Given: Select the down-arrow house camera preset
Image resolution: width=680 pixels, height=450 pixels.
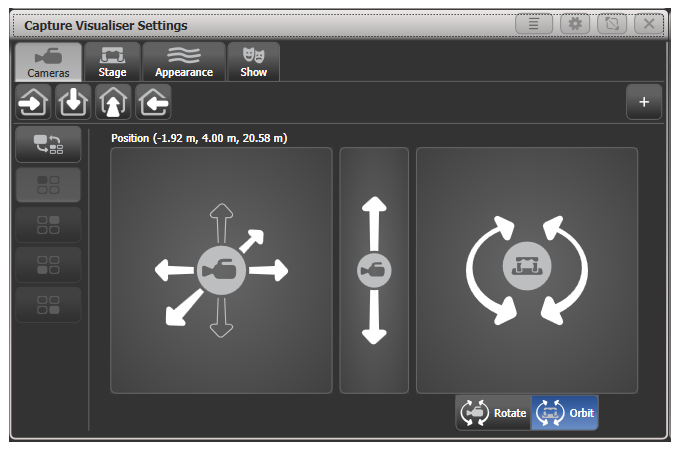Looking at the screenshot, I should point(73,102).
